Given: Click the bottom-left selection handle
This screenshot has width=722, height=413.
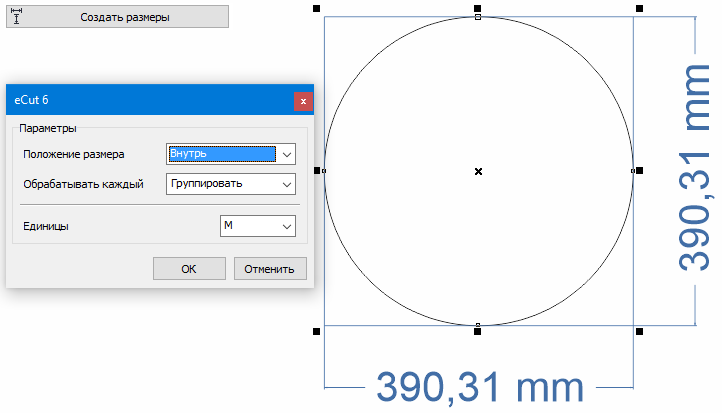Looking at the screenshot, I should pyautogui.click(x=317, y=331).
